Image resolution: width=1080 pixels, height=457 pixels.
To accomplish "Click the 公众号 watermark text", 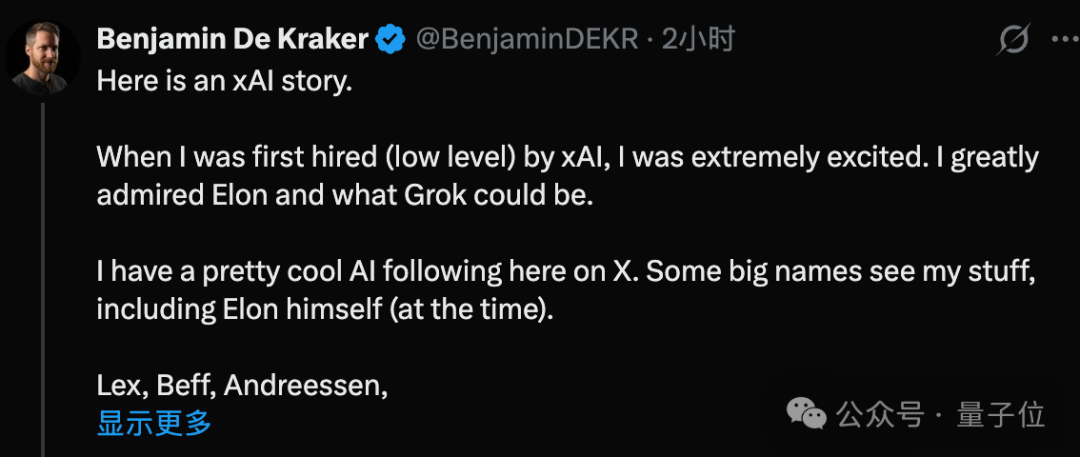I will tap(880, 413).
